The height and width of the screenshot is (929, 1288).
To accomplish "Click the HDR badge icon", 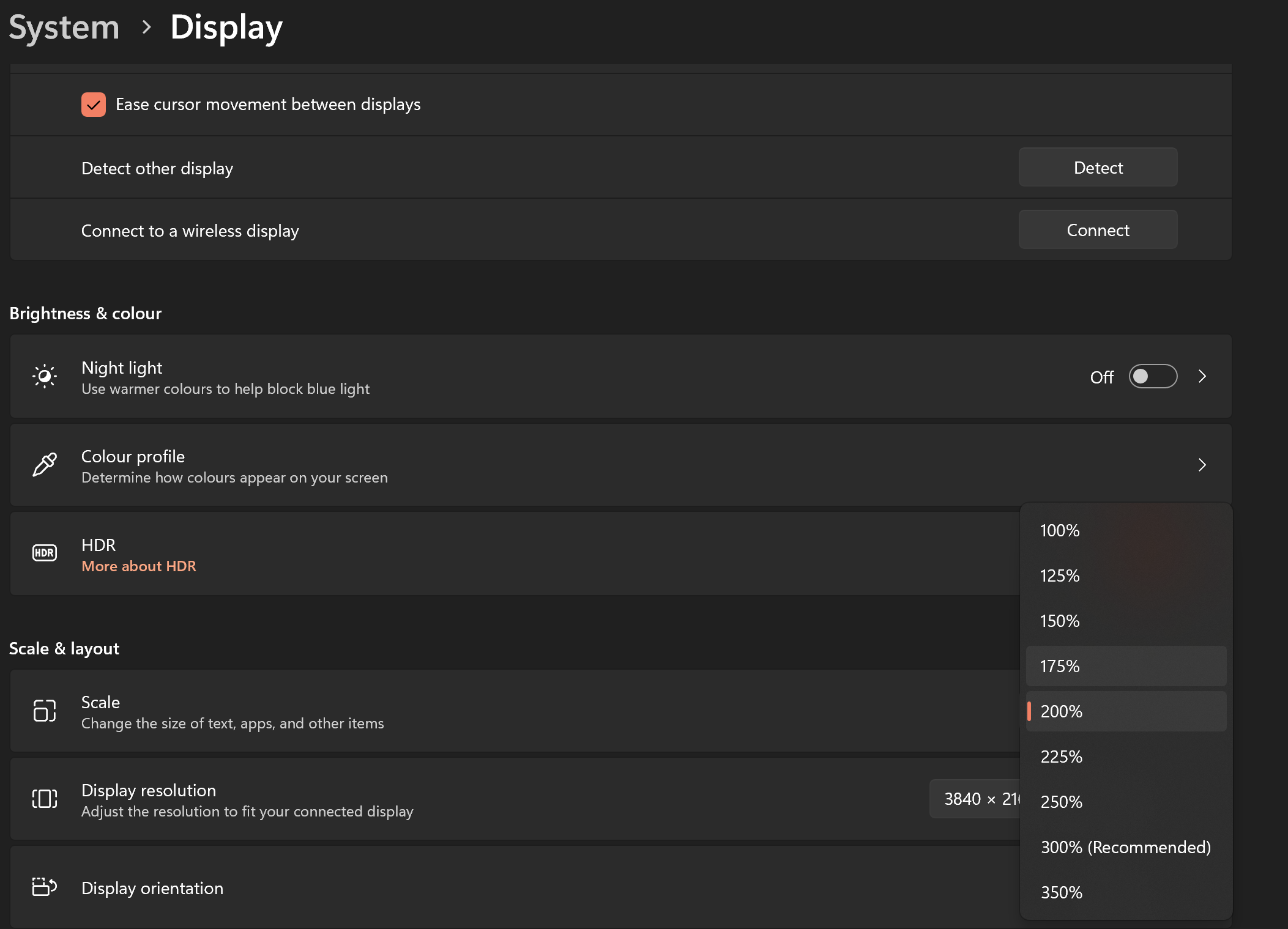I will click(x=45, y=553).
